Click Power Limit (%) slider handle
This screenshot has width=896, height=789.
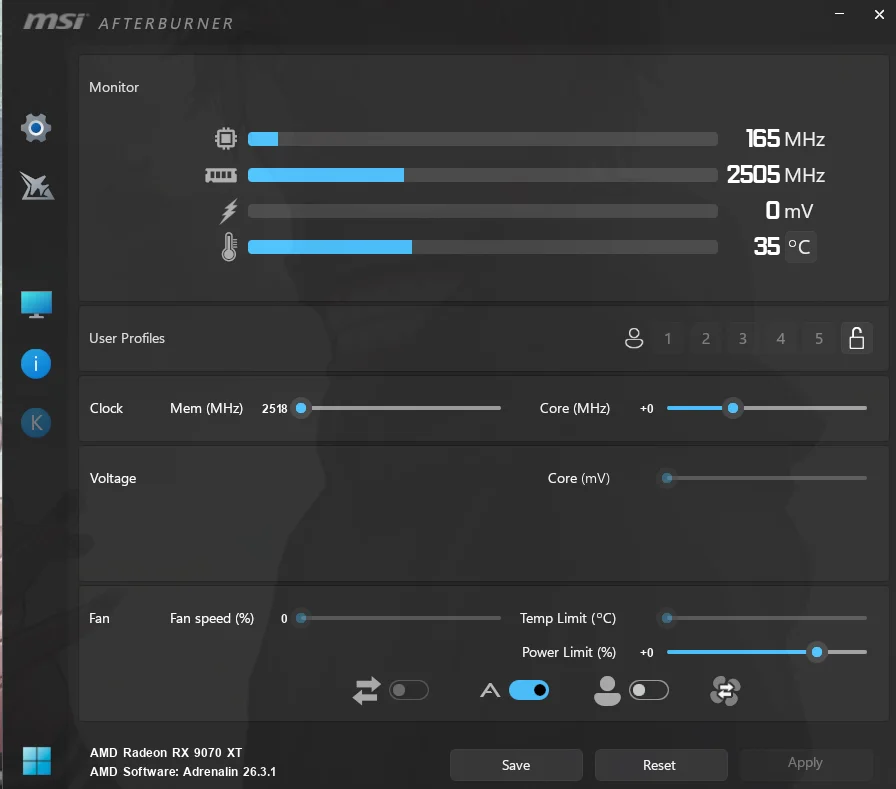pyautogui.click(x=817, y=652)
